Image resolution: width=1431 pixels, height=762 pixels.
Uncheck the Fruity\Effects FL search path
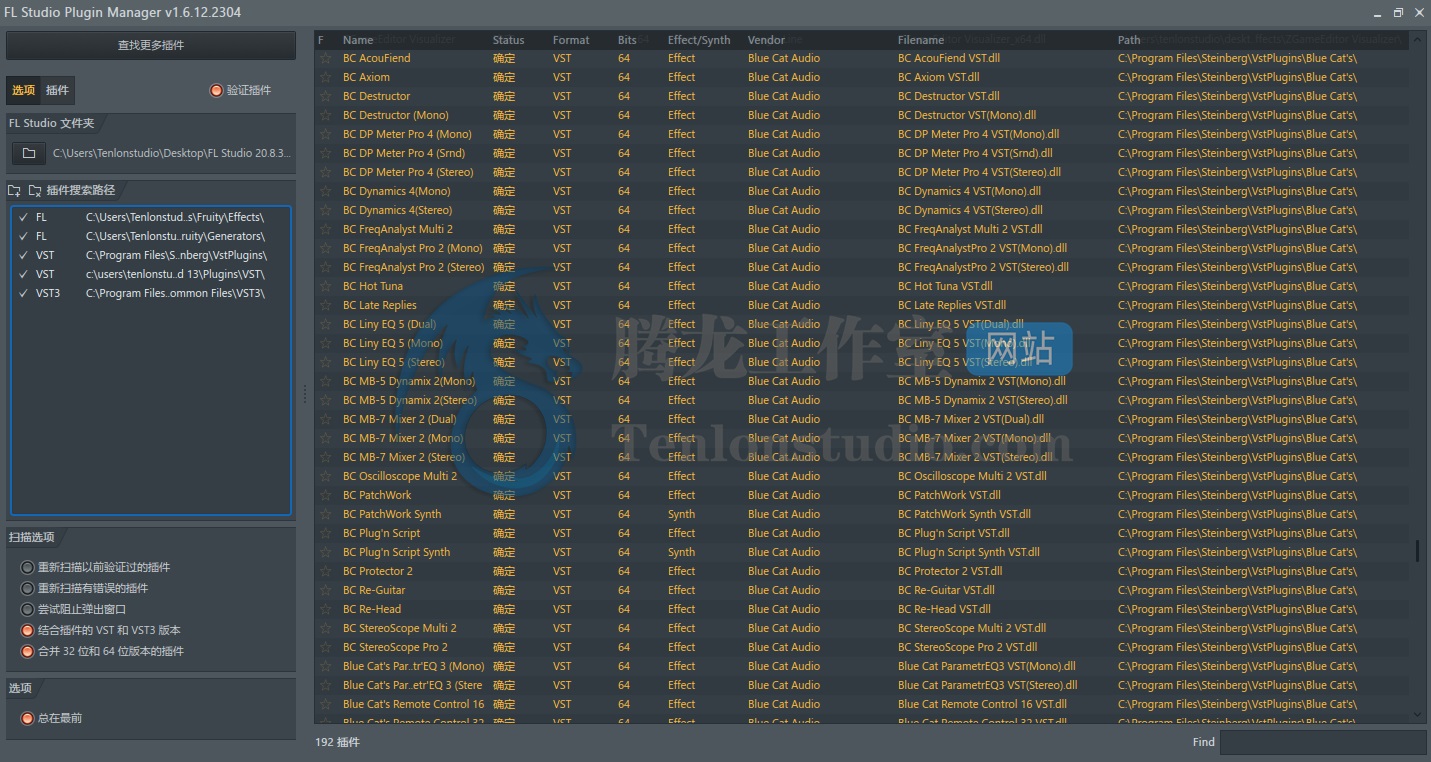[22, 217]
